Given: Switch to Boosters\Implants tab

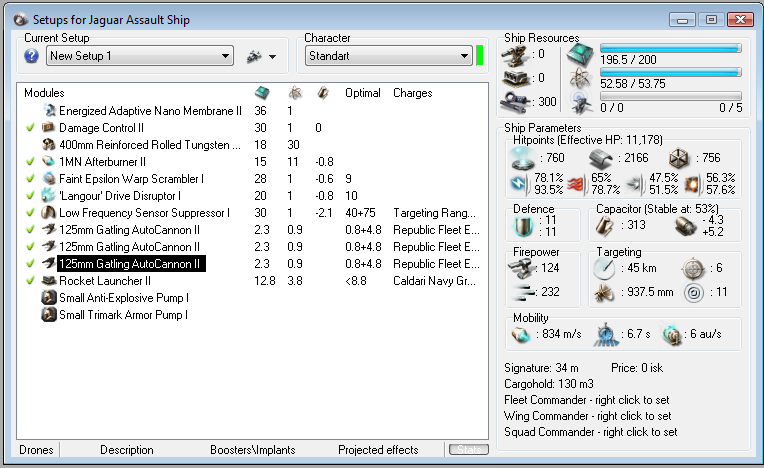Looking at the screenshot, I should (x=252, y=449).
